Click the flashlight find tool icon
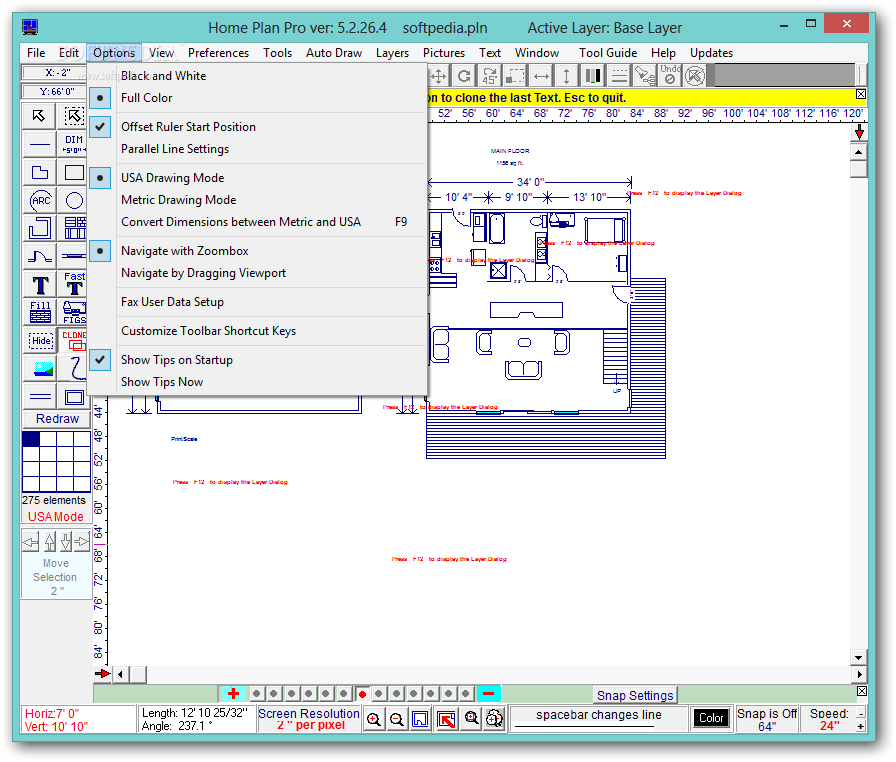896x762 pixels. coord(644,75)
